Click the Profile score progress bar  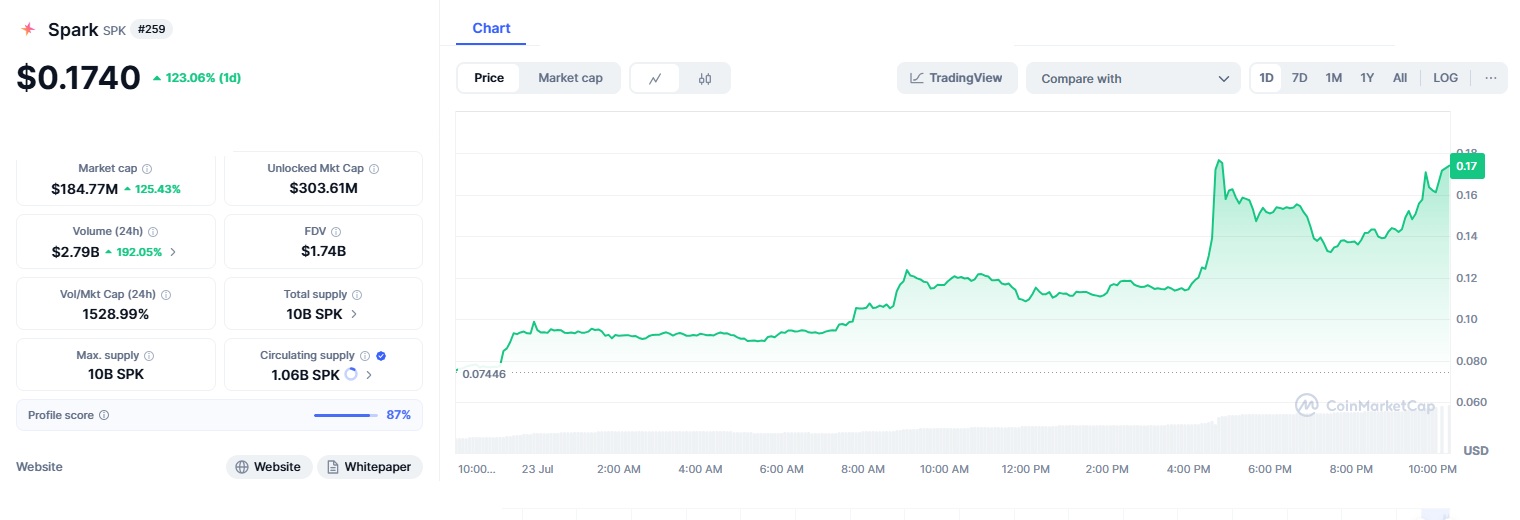coord(346,415)
